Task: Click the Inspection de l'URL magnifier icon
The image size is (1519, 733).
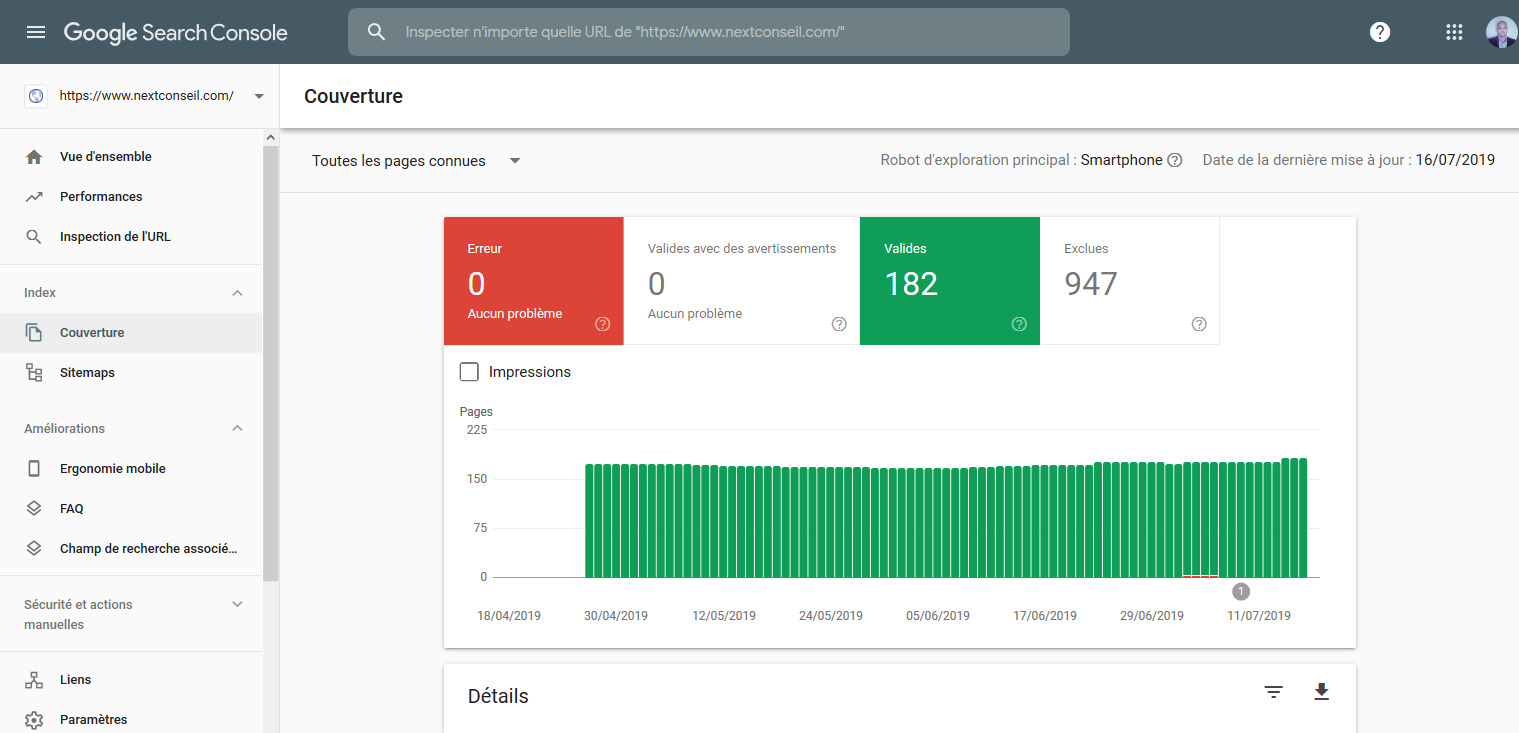Action: coord(34,237)
